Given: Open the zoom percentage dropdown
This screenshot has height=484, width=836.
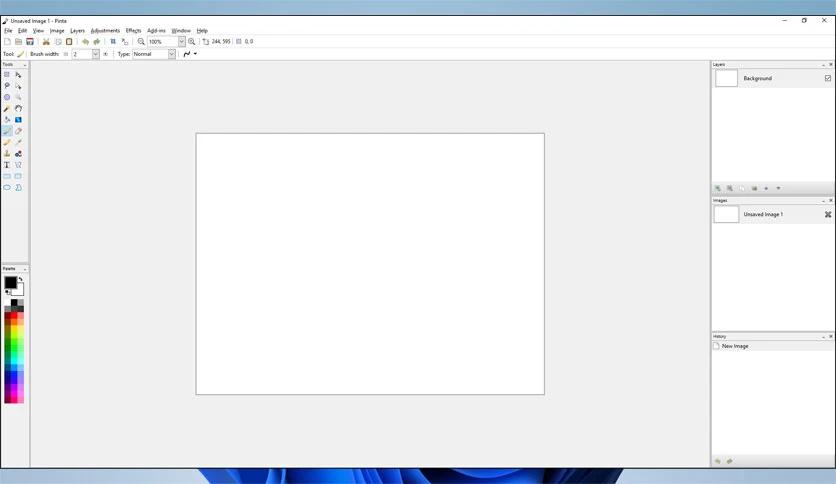Looking at the screenshot, I should click(x=181, y=42).
